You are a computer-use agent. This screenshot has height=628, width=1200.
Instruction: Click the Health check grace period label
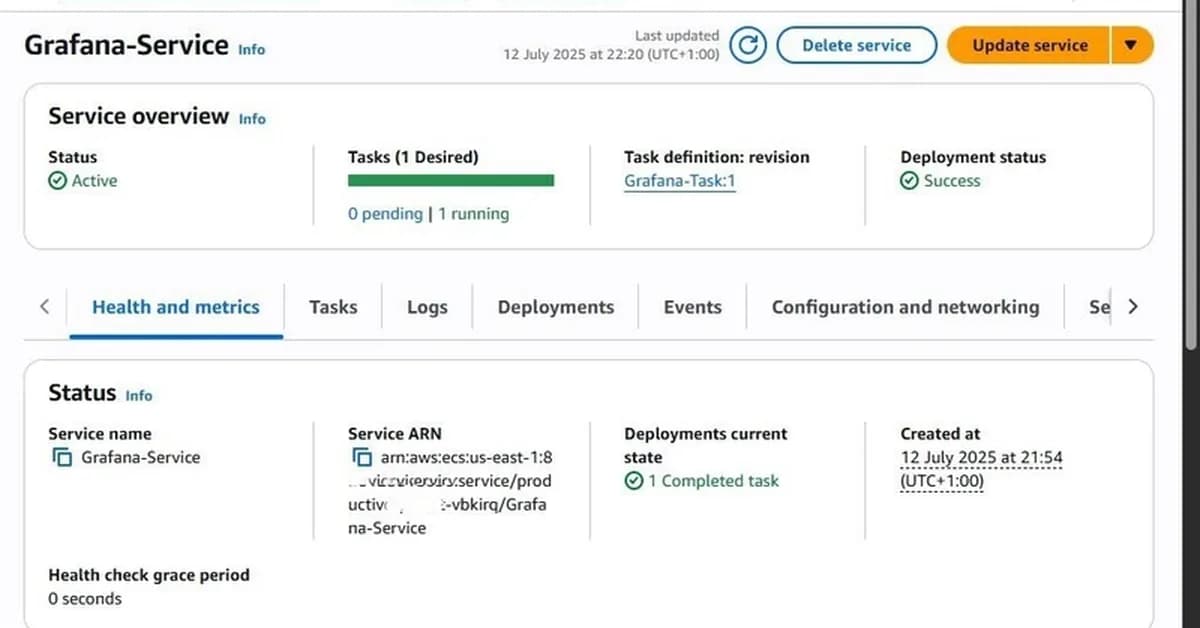coord(149,575)
